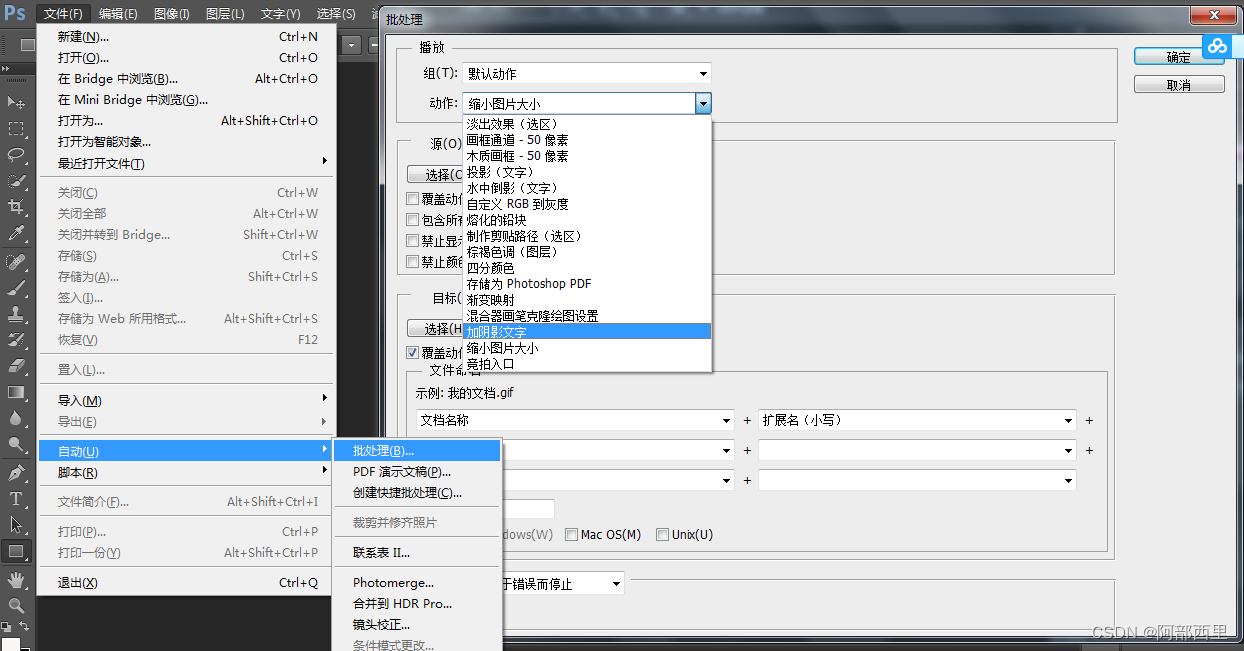Uncheck the 覆盖动作 checkbox in the destination section
Viewport: 1244px width, 651px height.
(x=413, y=352)
